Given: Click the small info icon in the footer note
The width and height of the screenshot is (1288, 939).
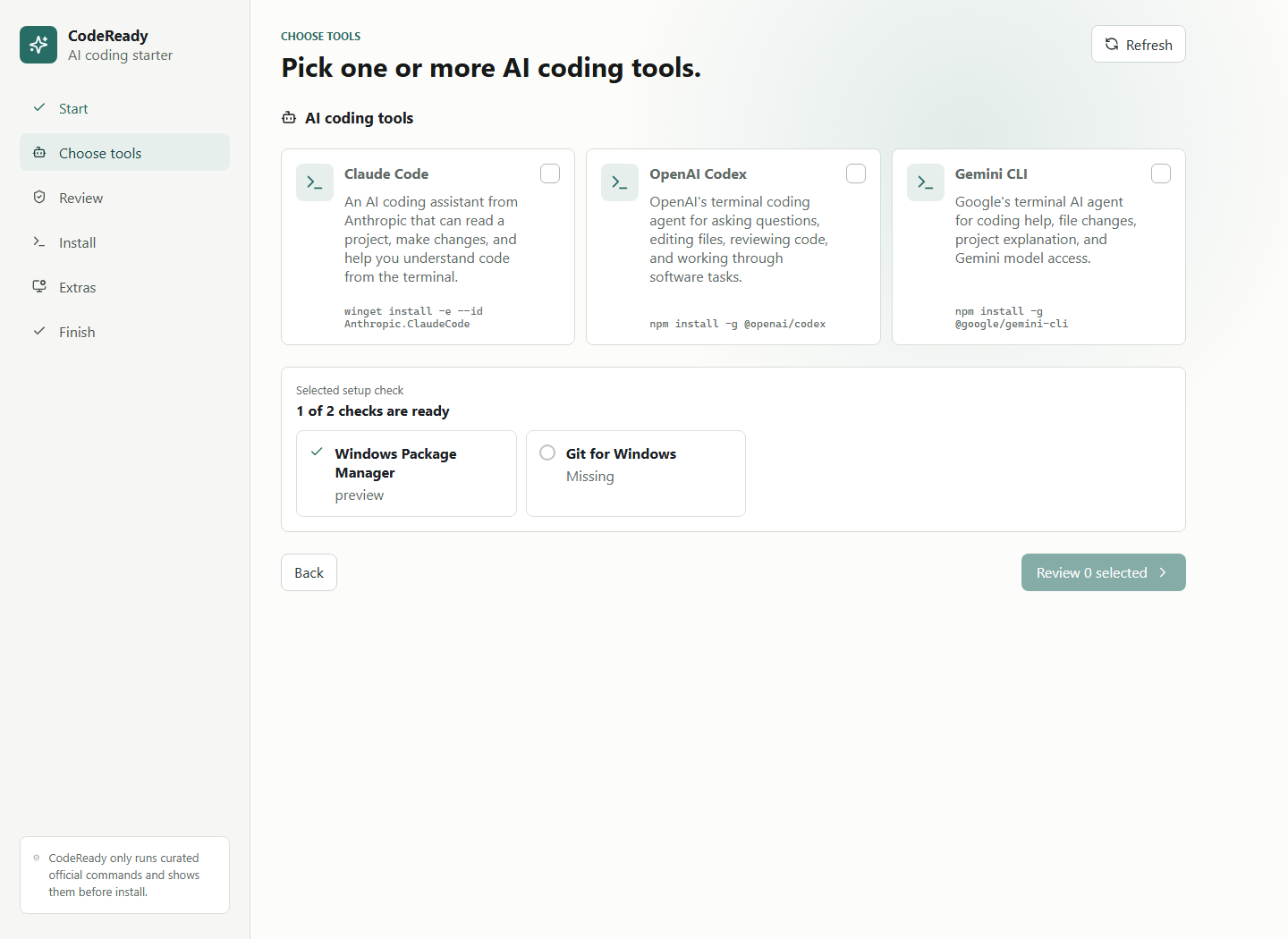Looking at the screenshot, I should (37, 858).
